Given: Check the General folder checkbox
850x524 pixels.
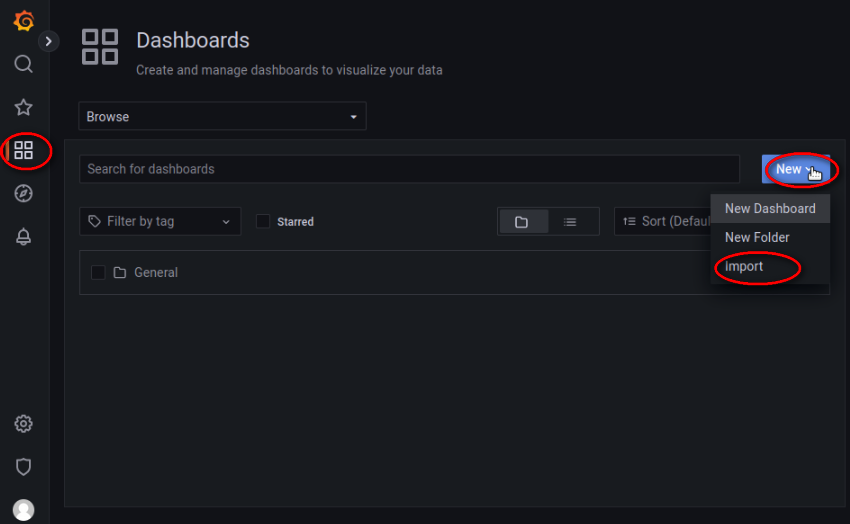Looking at the screenshot, I should [x=98, y=272].
